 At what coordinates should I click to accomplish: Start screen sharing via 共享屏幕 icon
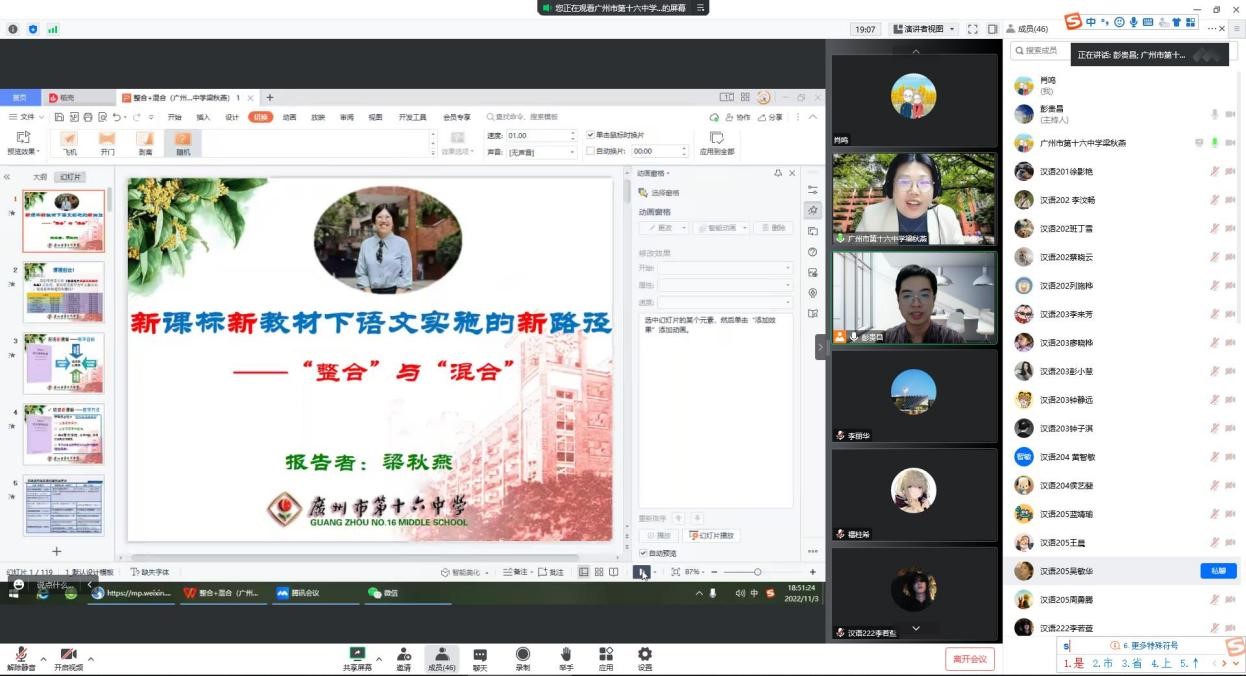(357, 655)
